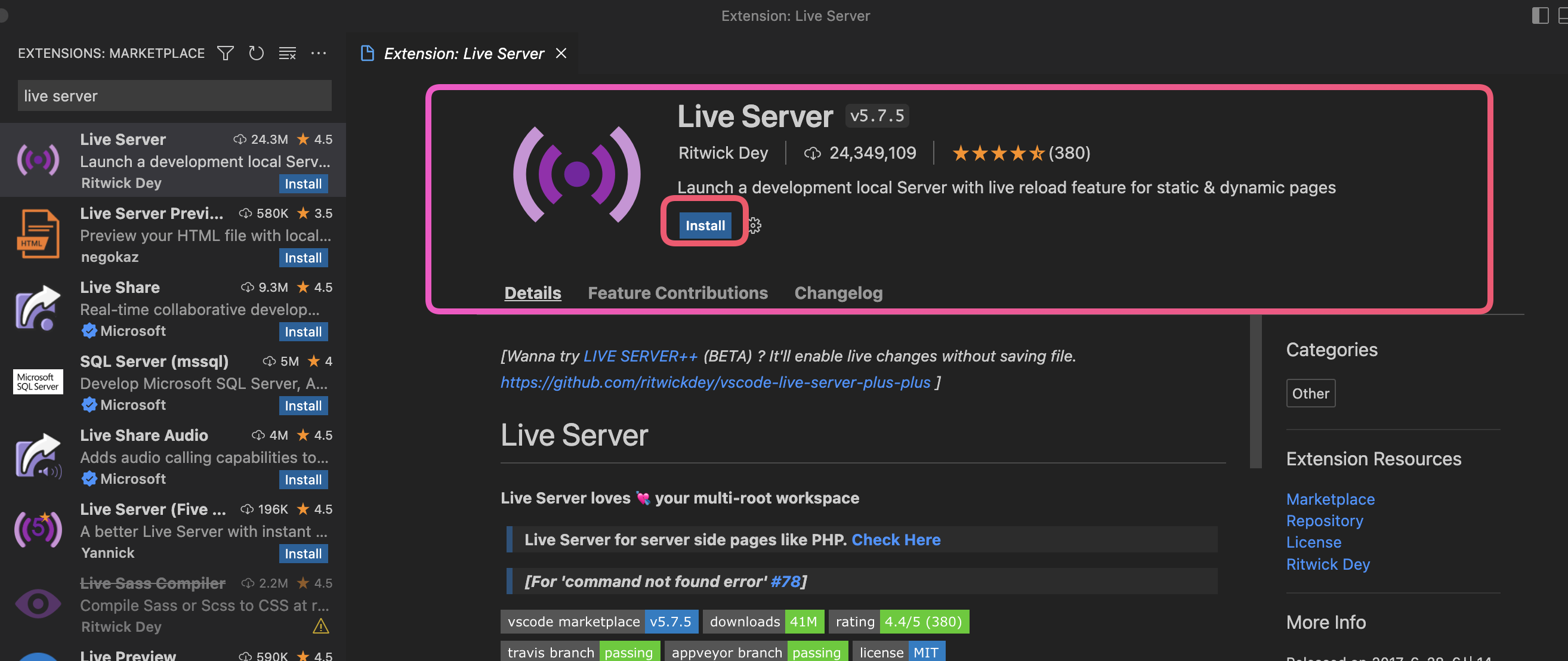Clear extensions search results icon
Screen dimensions: 1568x661
click(288, 54)
